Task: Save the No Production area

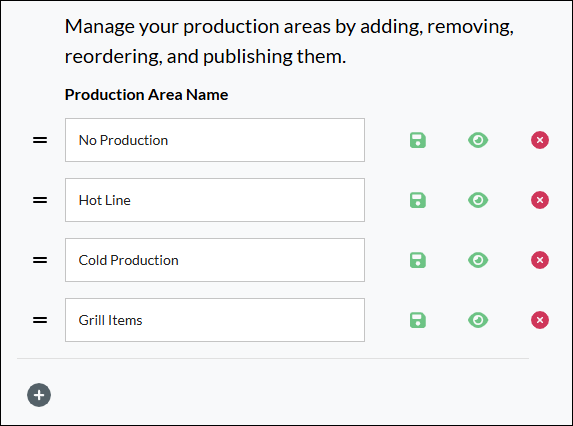Action: [x=418, y=140]
